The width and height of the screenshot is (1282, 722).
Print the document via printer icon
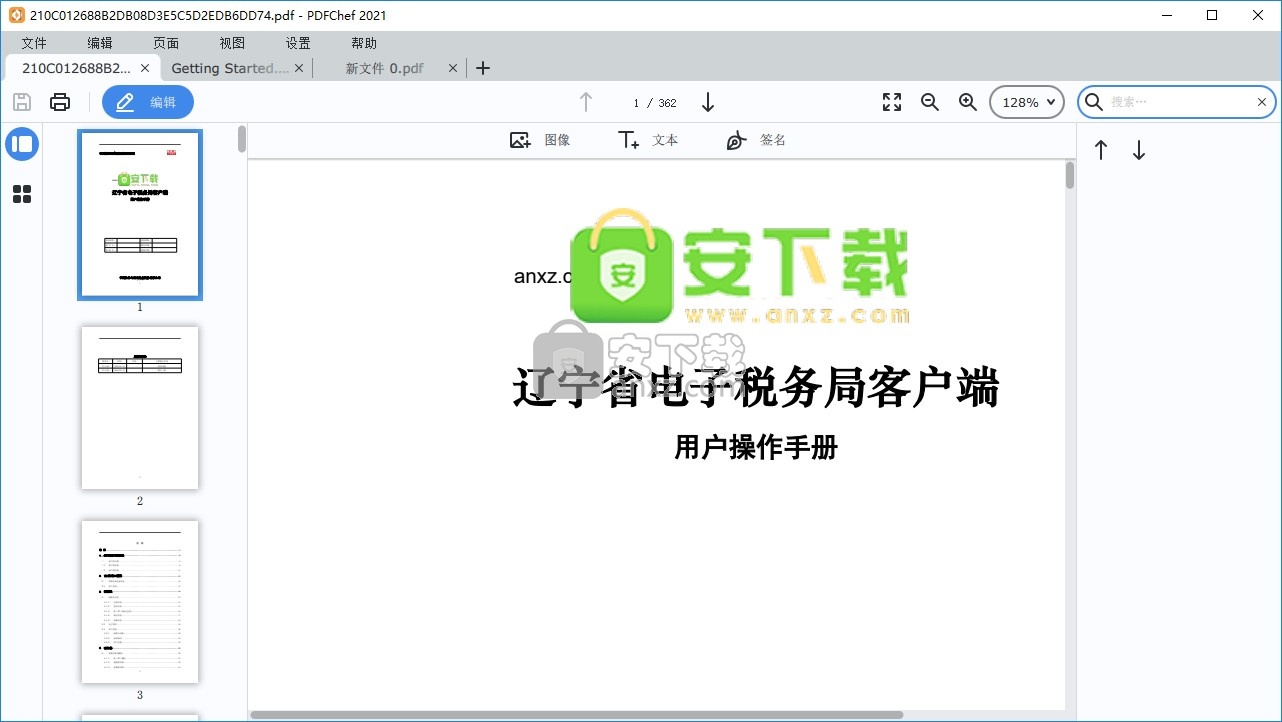(x=60, y=102)
